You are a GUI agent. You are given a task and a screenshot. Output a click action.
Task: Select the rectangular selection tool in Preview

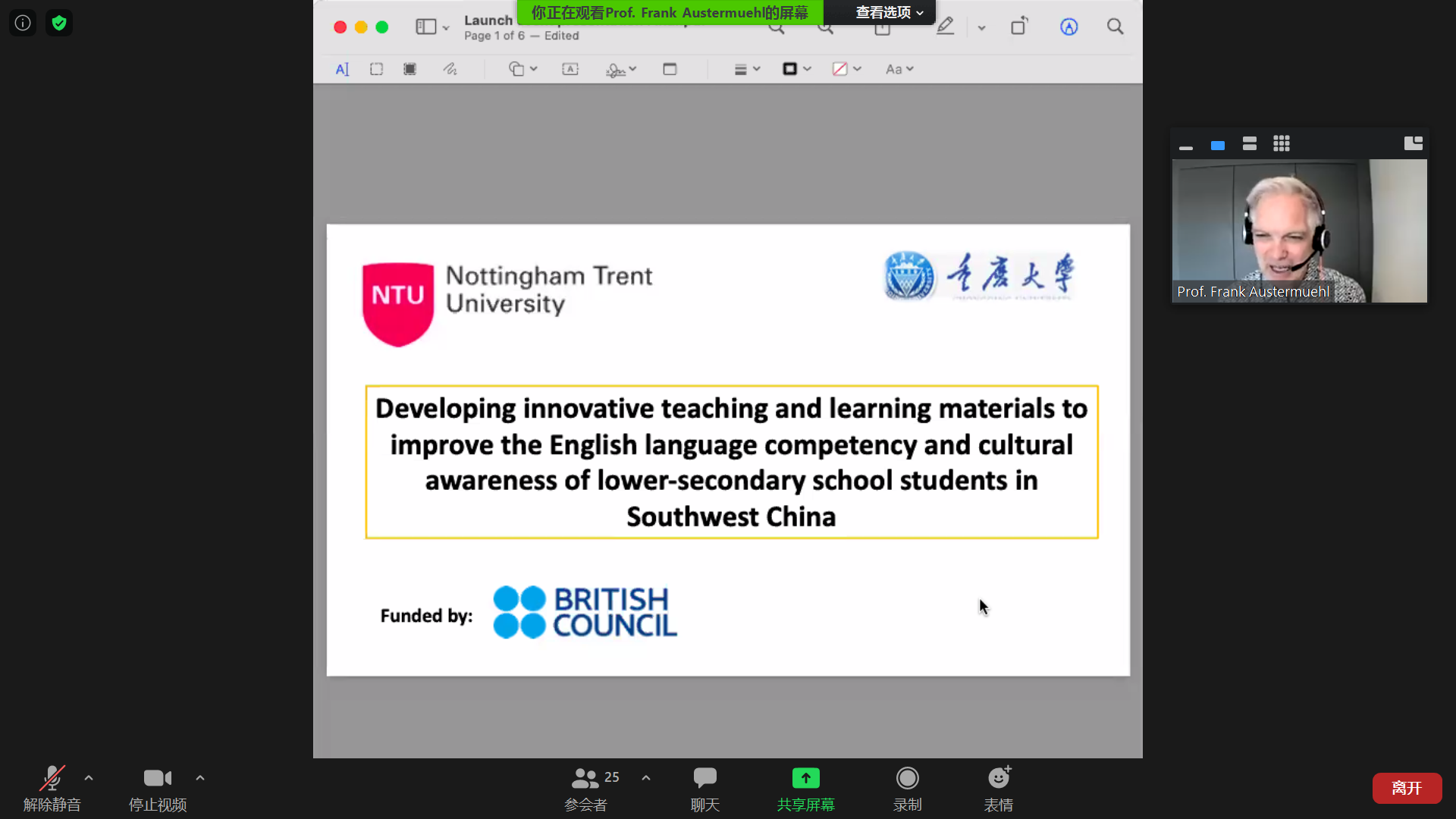pos(376,69)
